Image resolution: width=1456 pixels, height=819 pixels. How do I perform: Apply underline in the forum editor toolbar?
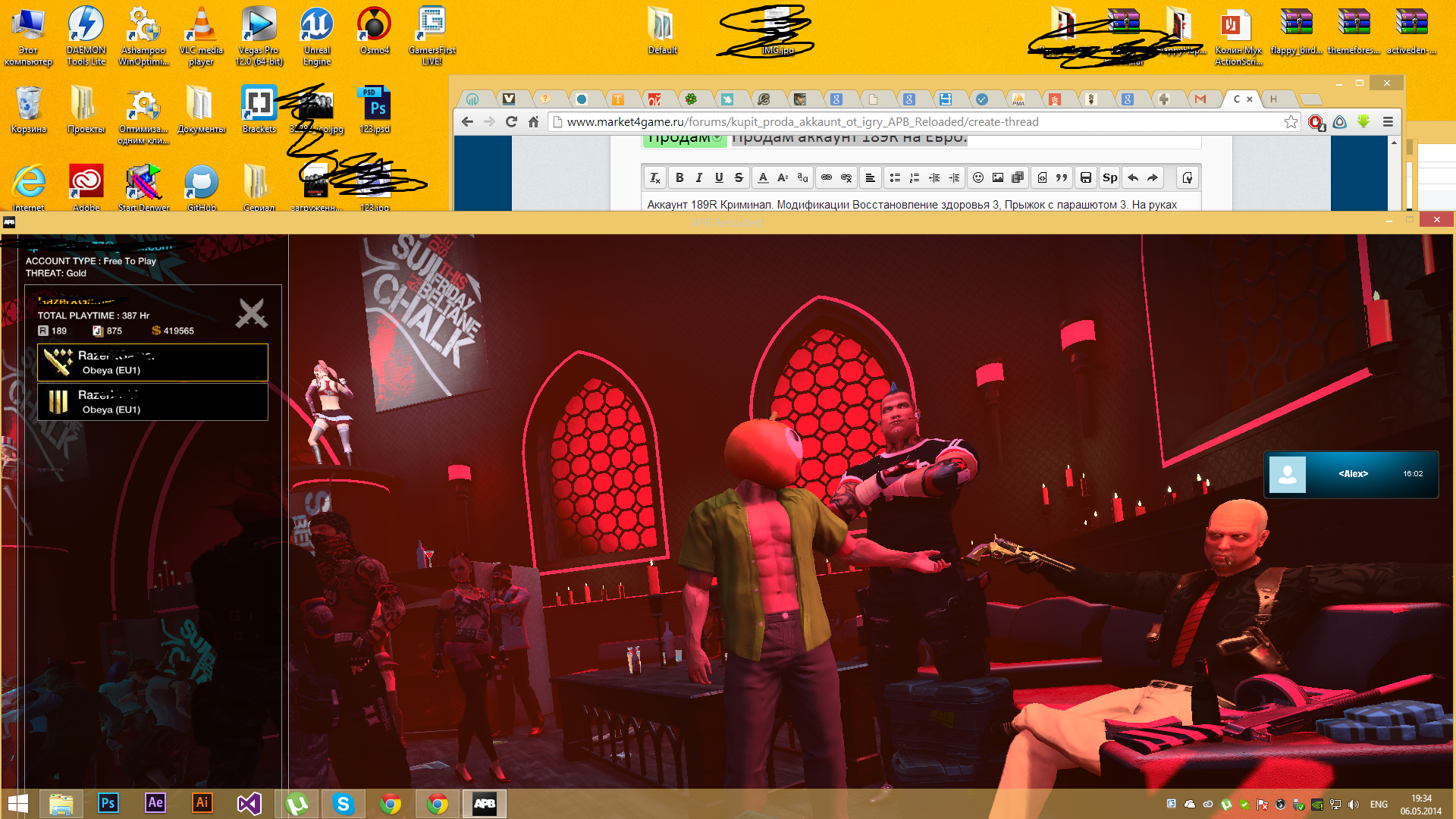(719, 177)
